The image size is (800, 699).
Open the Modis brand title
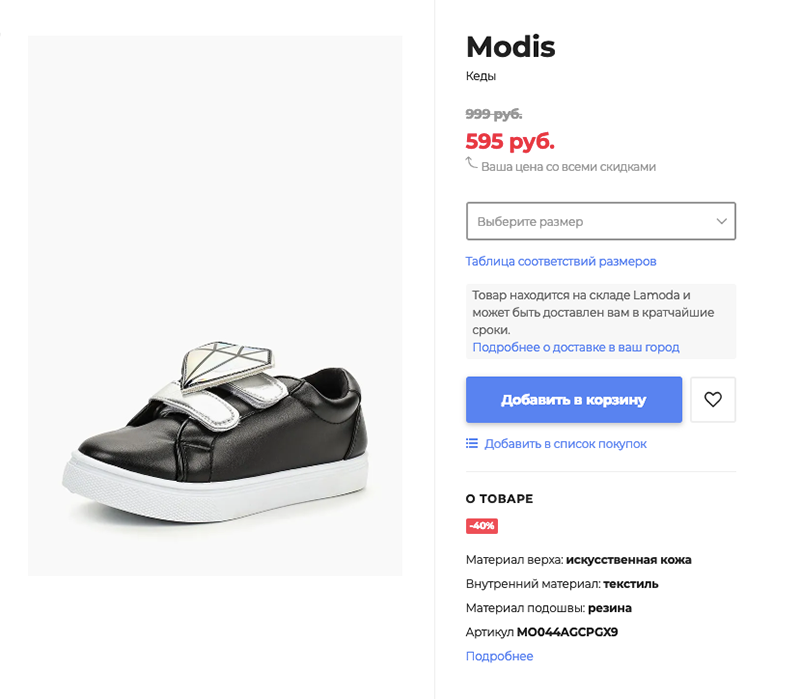point(510,47)
